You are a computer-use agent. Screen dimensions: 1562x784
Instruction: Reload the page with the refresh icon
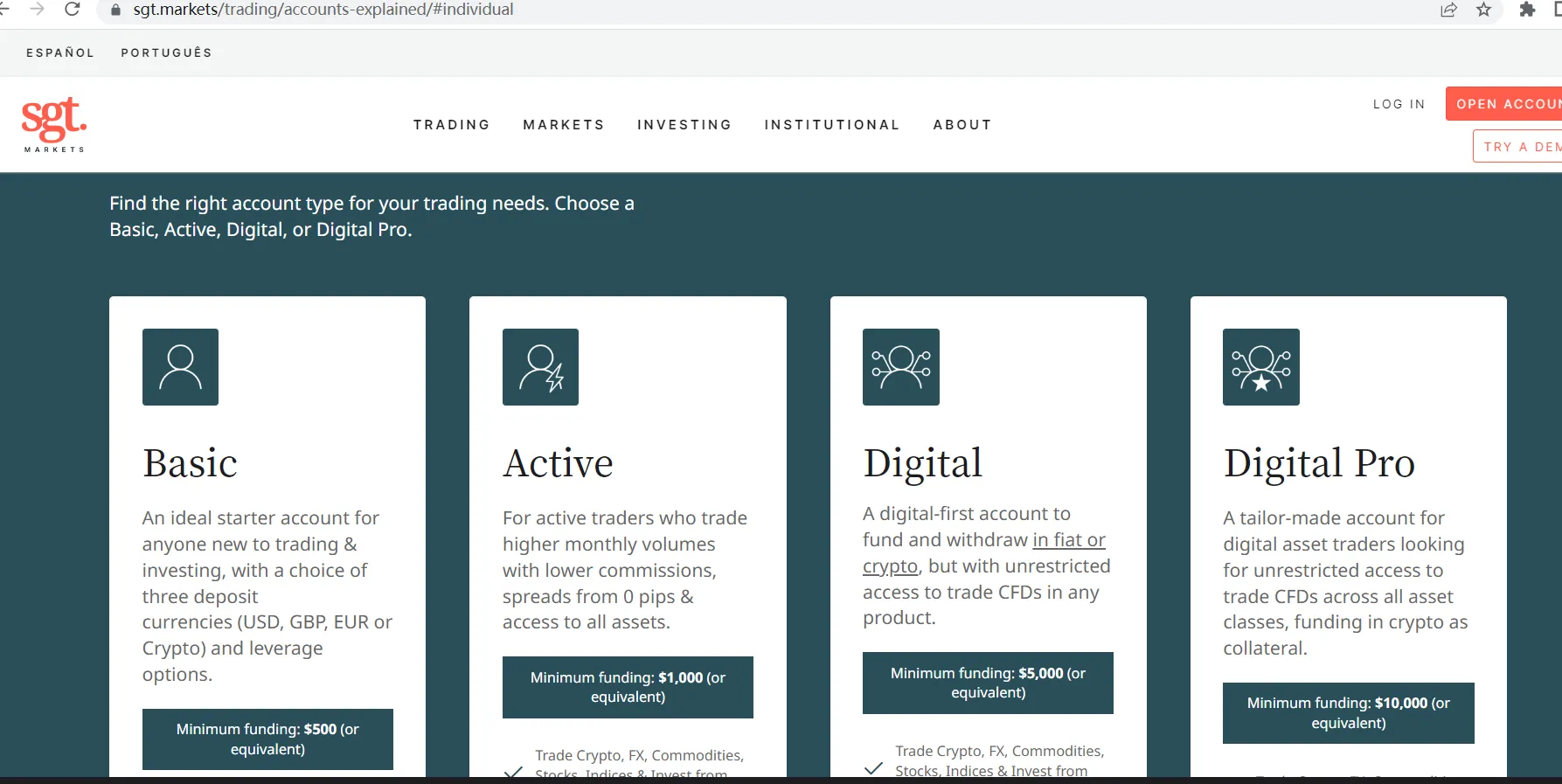[x=73, y=10]
